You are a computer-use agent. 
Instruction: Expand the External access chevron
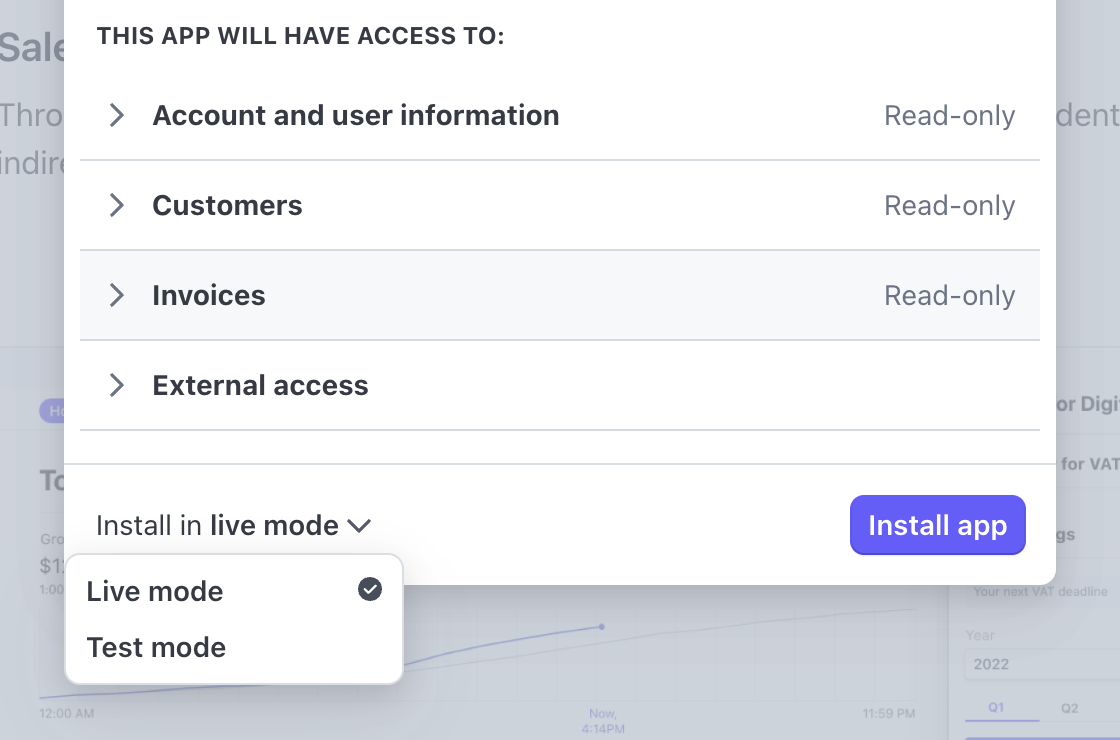coord(116,385)
